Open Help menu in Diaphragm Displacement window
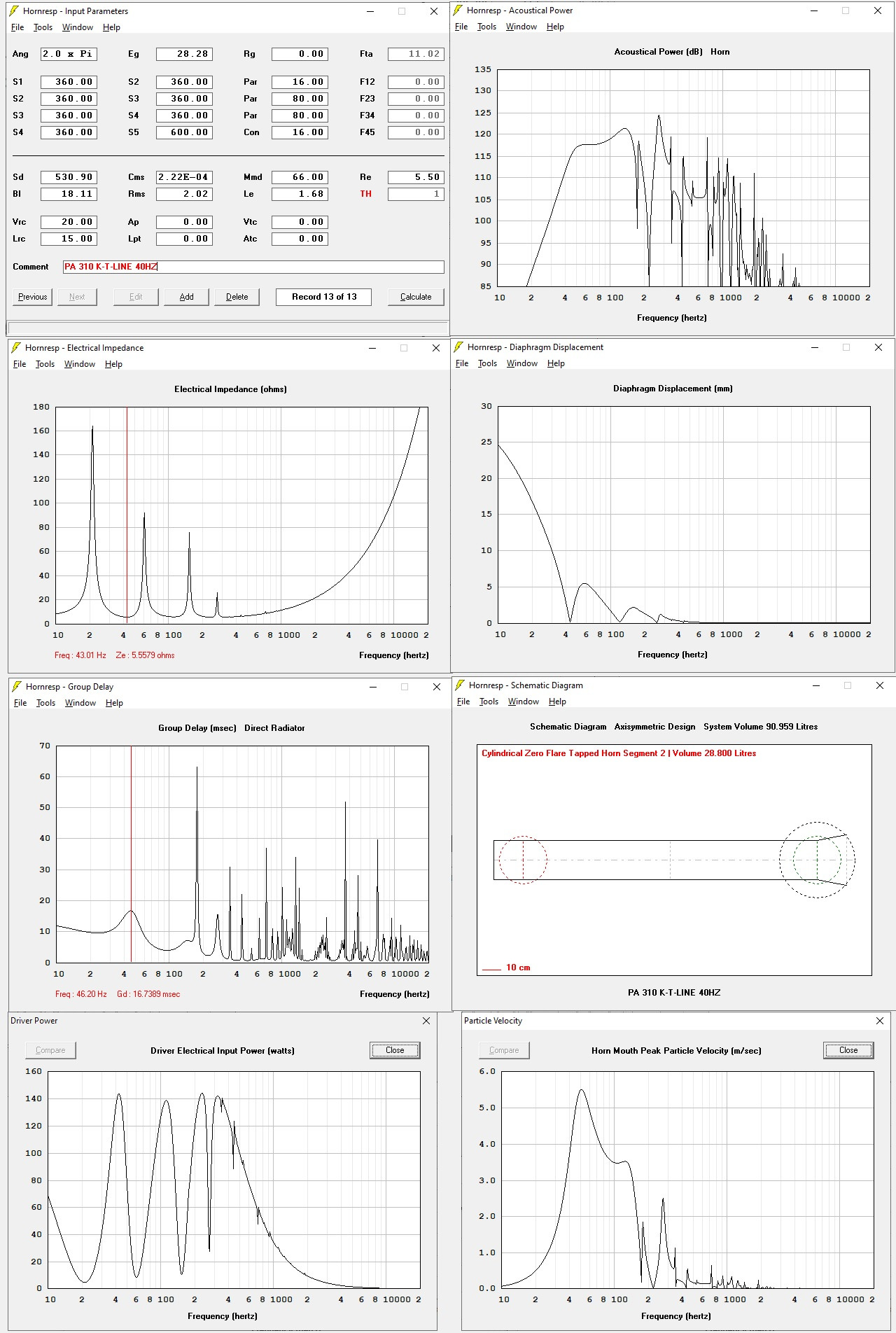 (x=556, y=363)
